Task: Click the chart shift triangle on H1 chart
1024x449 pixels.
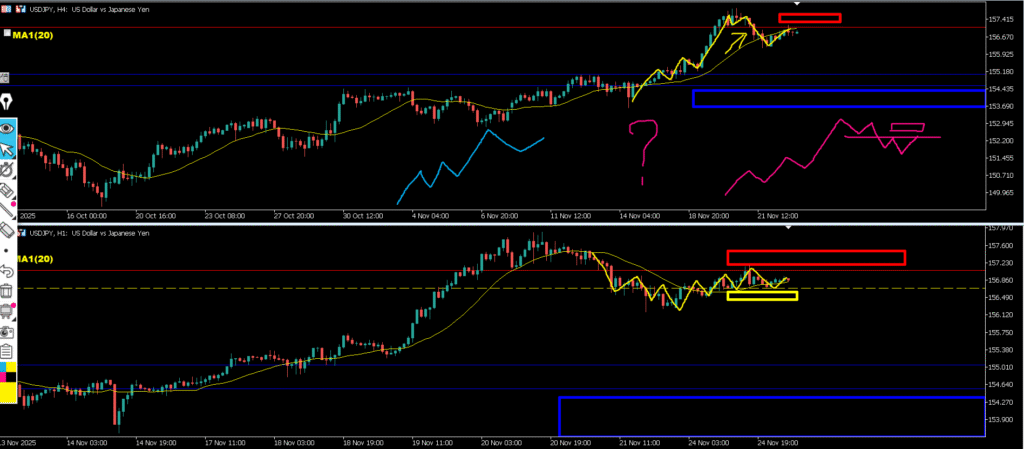Action: (x=789, y=228)
